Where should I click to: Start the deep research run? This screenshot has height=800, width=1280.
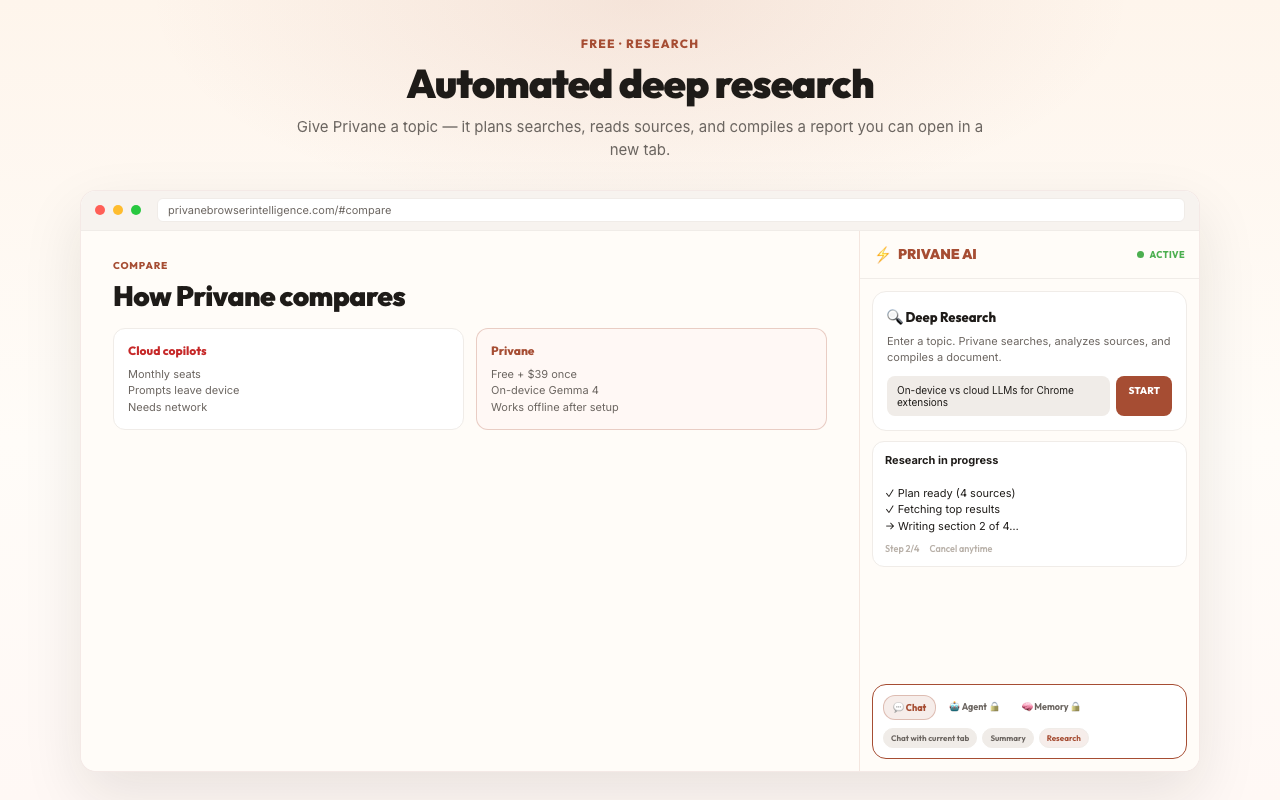[1144, 396]
